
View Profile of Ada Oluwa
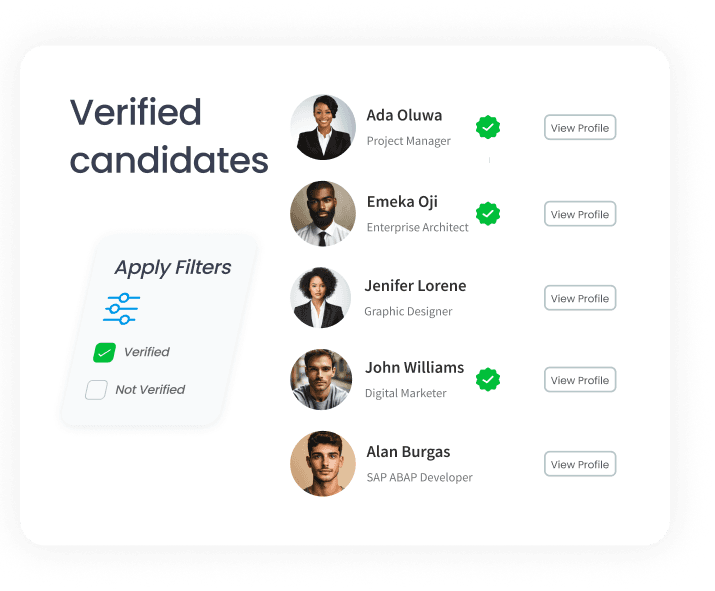(x=579, y=128)
